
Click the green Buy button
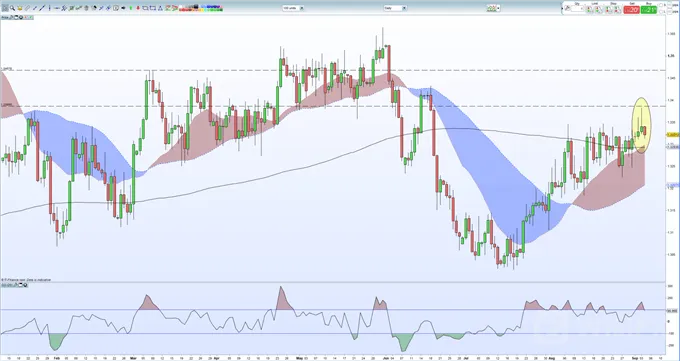648,10
